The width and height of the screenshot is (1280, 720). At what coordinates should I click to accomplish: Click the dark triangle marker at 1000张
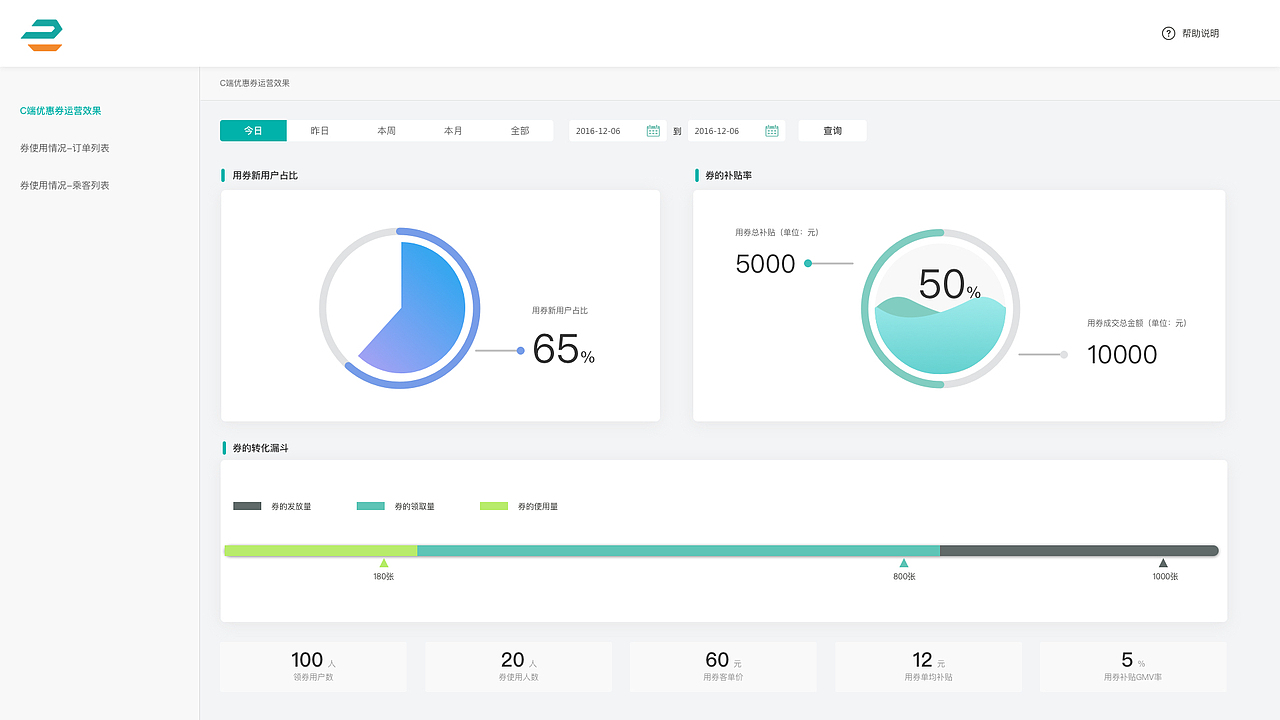coord(1163,563)
